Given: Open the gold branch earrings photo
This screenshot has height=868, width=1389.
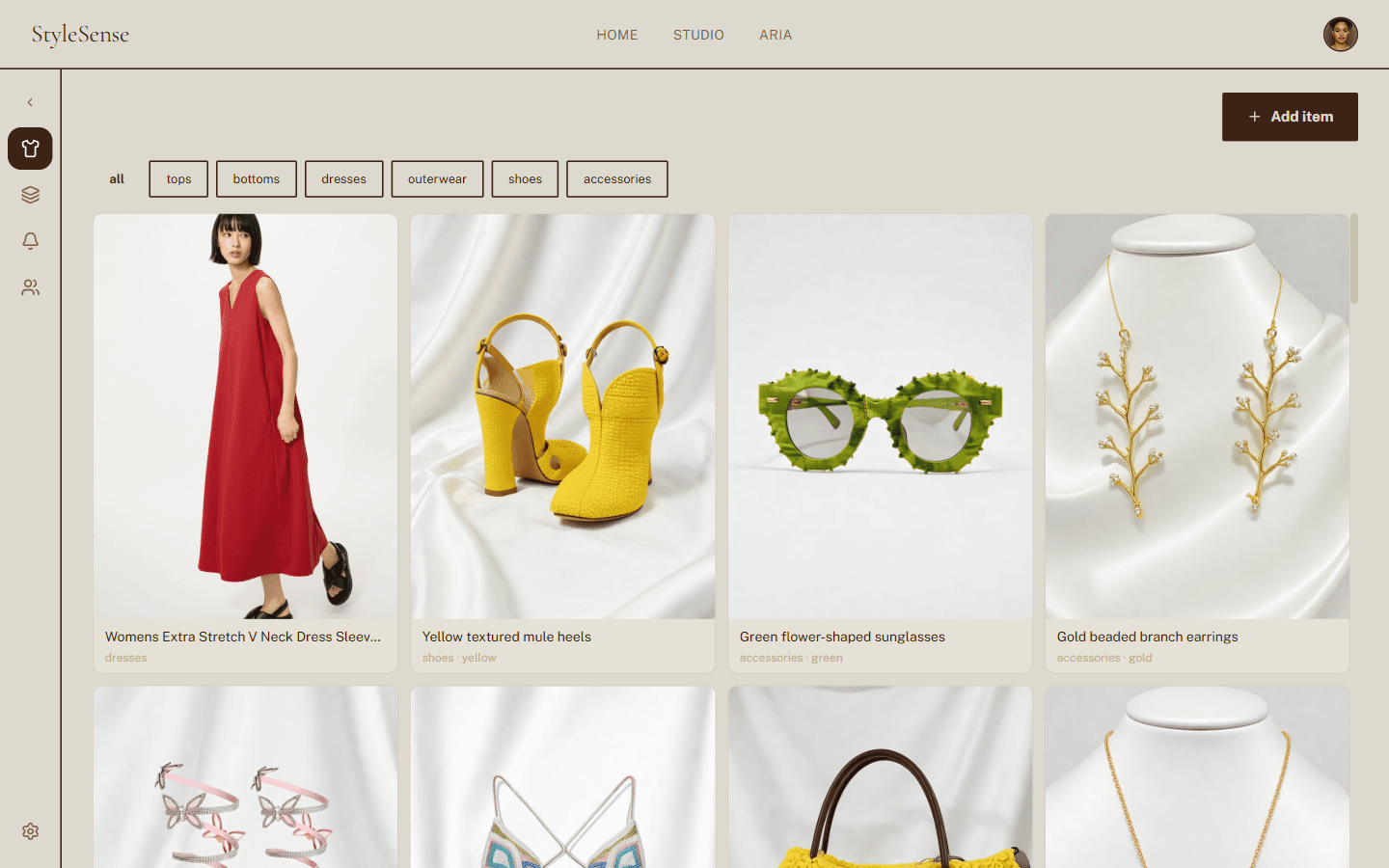Looking at the screenshot, I should click(x=1197, y=417).
